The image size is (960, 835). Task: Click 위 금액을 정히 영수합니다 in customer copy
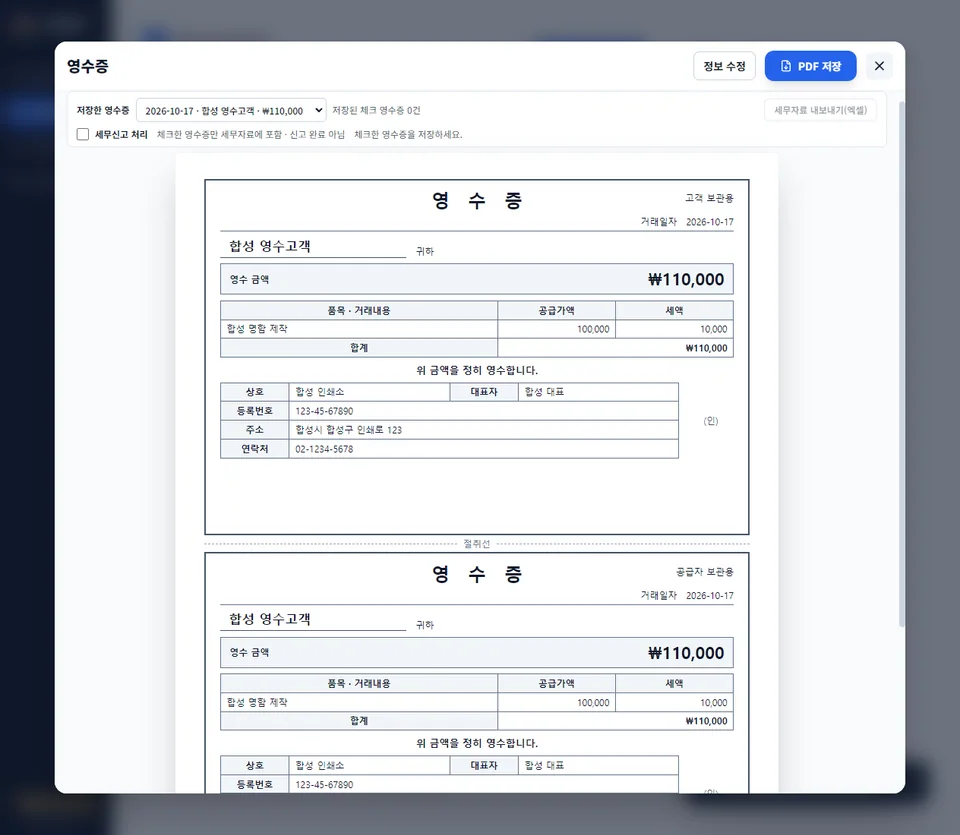click(477, 370)
